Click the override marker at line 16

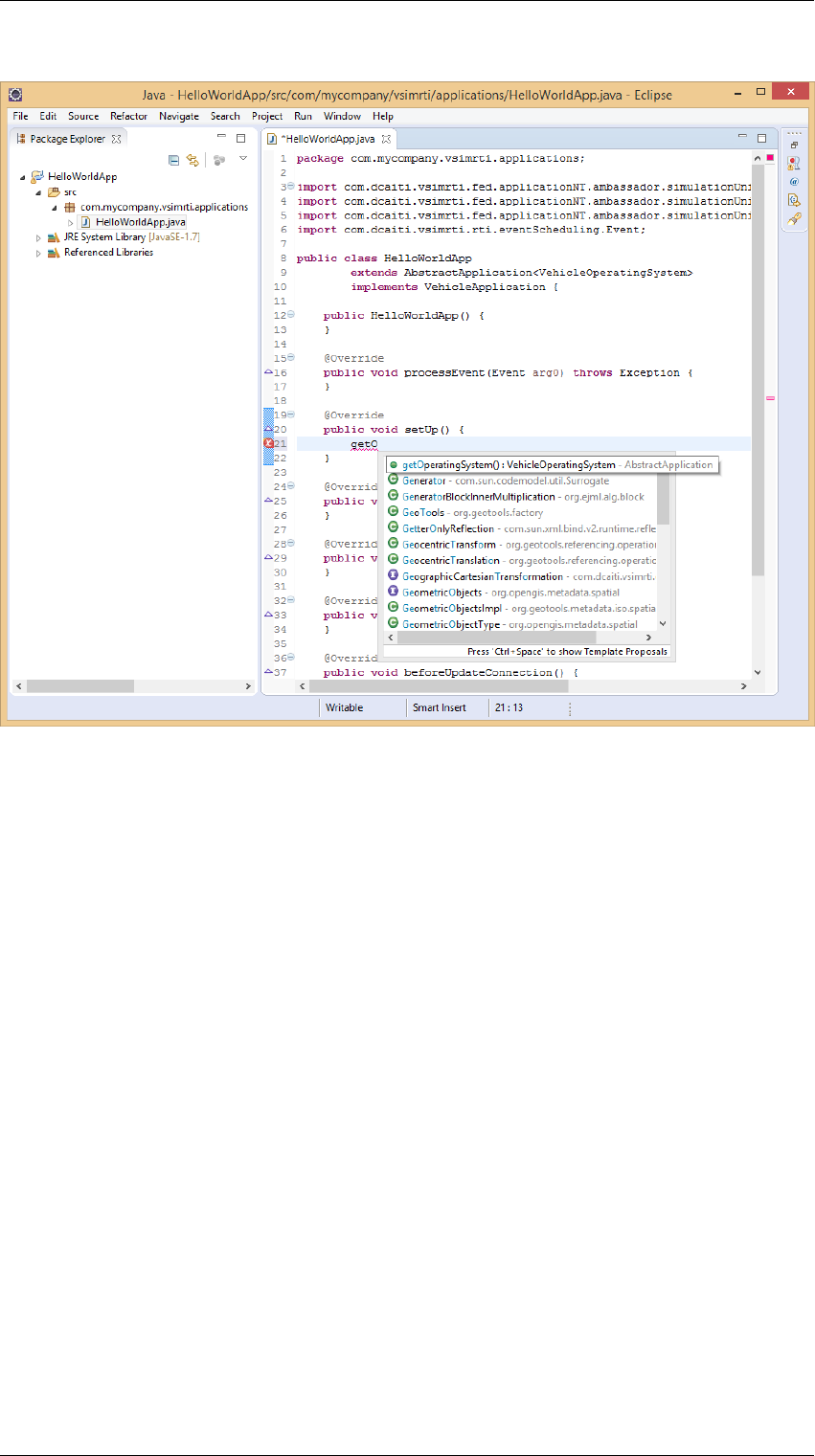coord(268,372)
